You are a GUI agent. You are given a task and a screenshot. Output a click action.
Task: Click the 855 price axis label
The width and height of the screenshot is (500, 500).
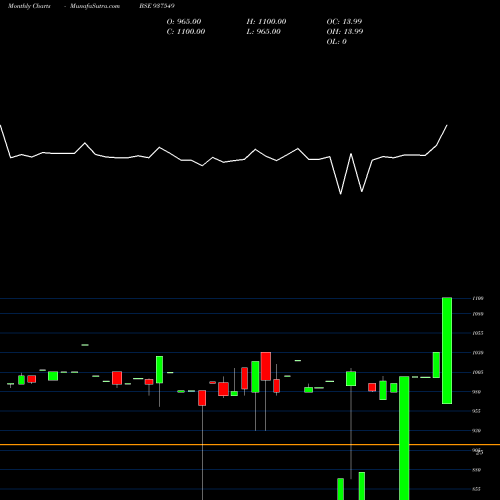477,489
